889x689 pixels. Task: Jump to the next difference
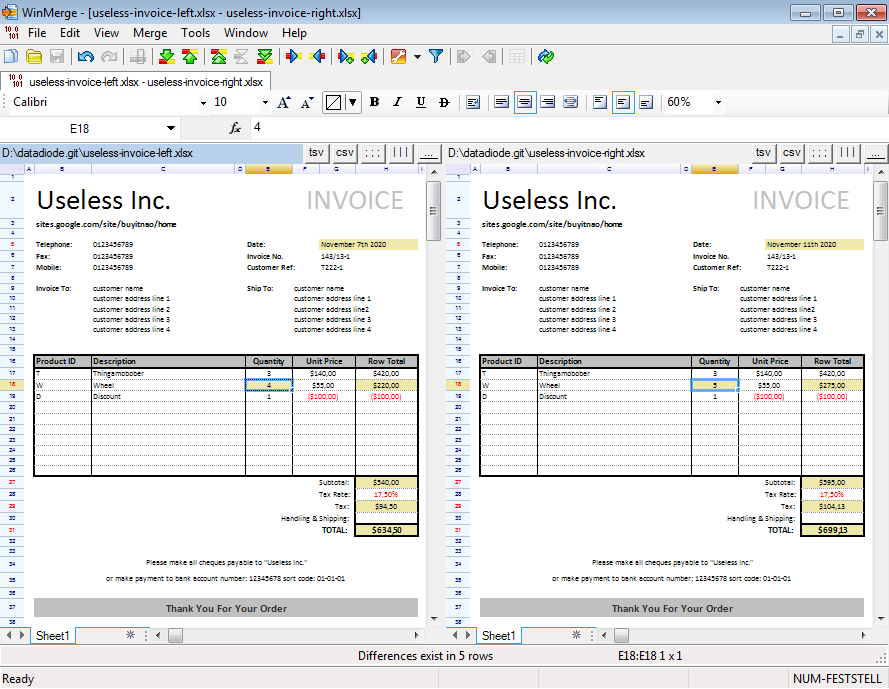point(167,56)
